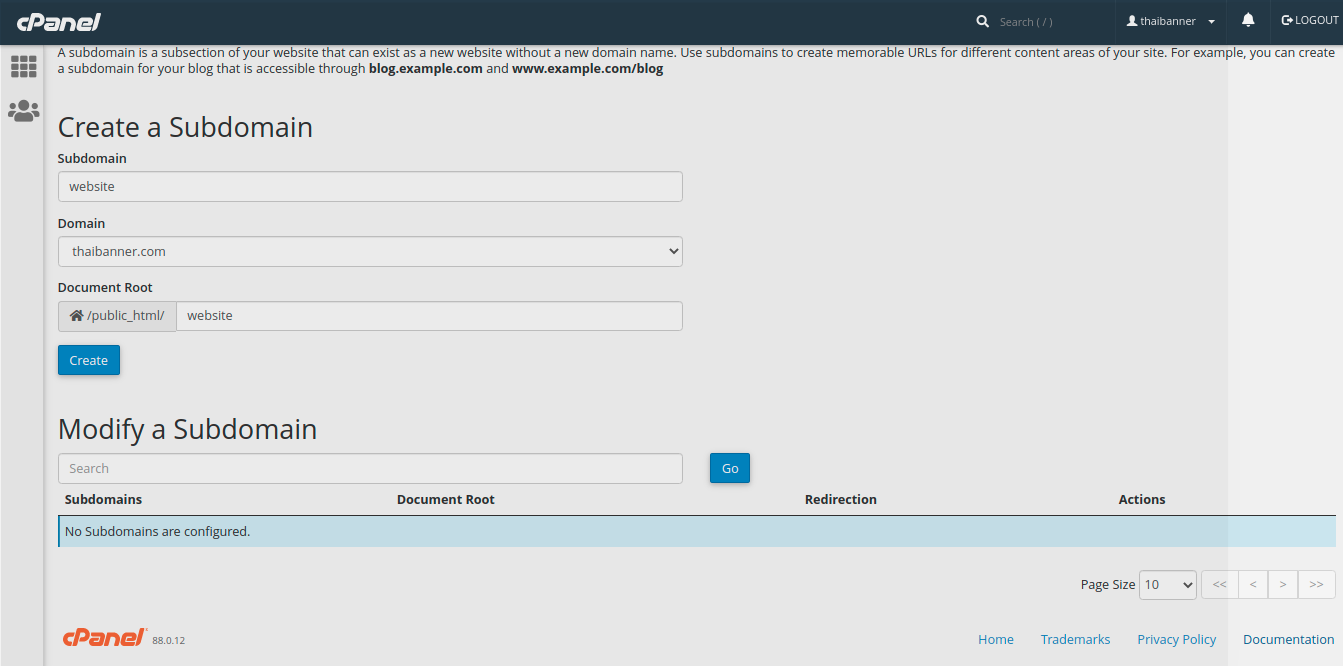Expand the thaibanner user account menu

(x=1170, y=21)
